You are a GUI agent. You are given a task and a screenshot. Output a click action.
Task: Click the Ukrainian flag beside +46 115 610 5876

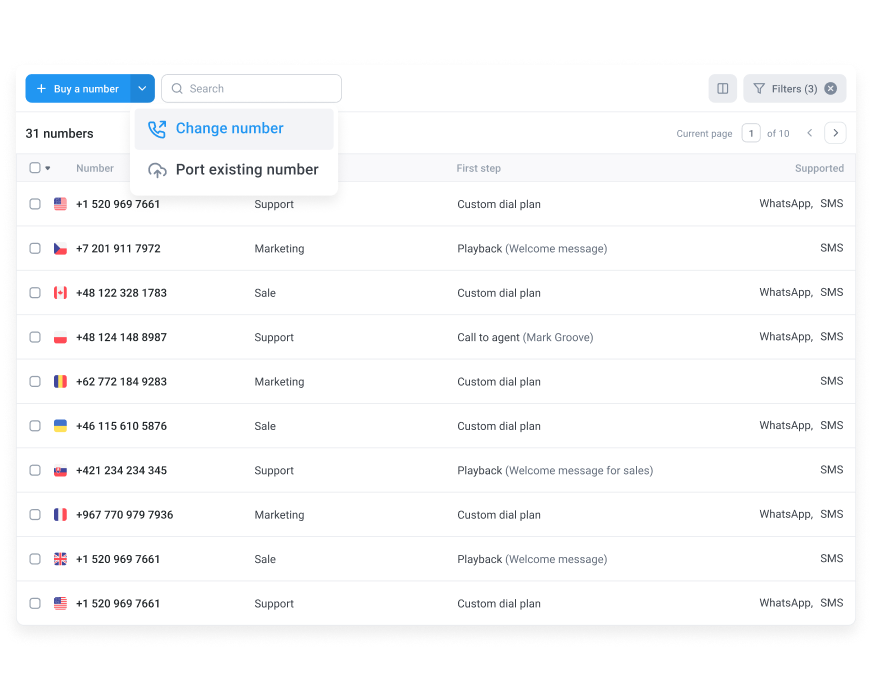[x=60, y=426]
